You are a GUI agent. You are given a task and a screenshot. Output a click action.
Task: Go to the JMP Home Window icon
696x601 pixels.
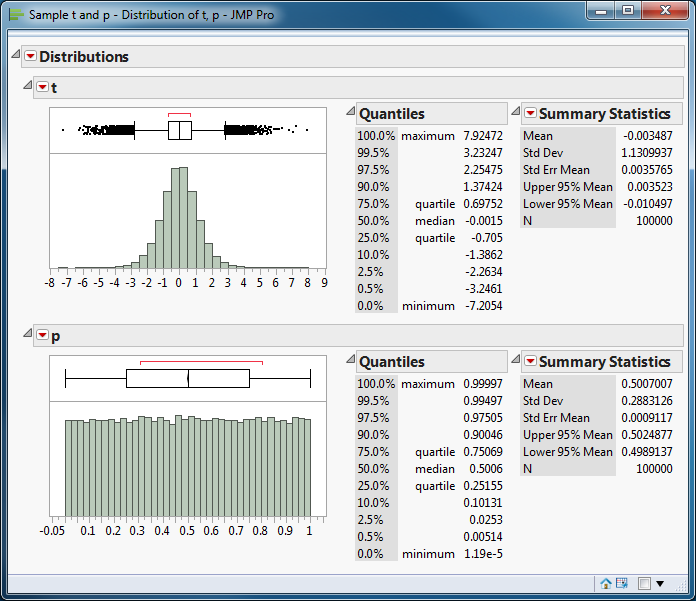605,583
